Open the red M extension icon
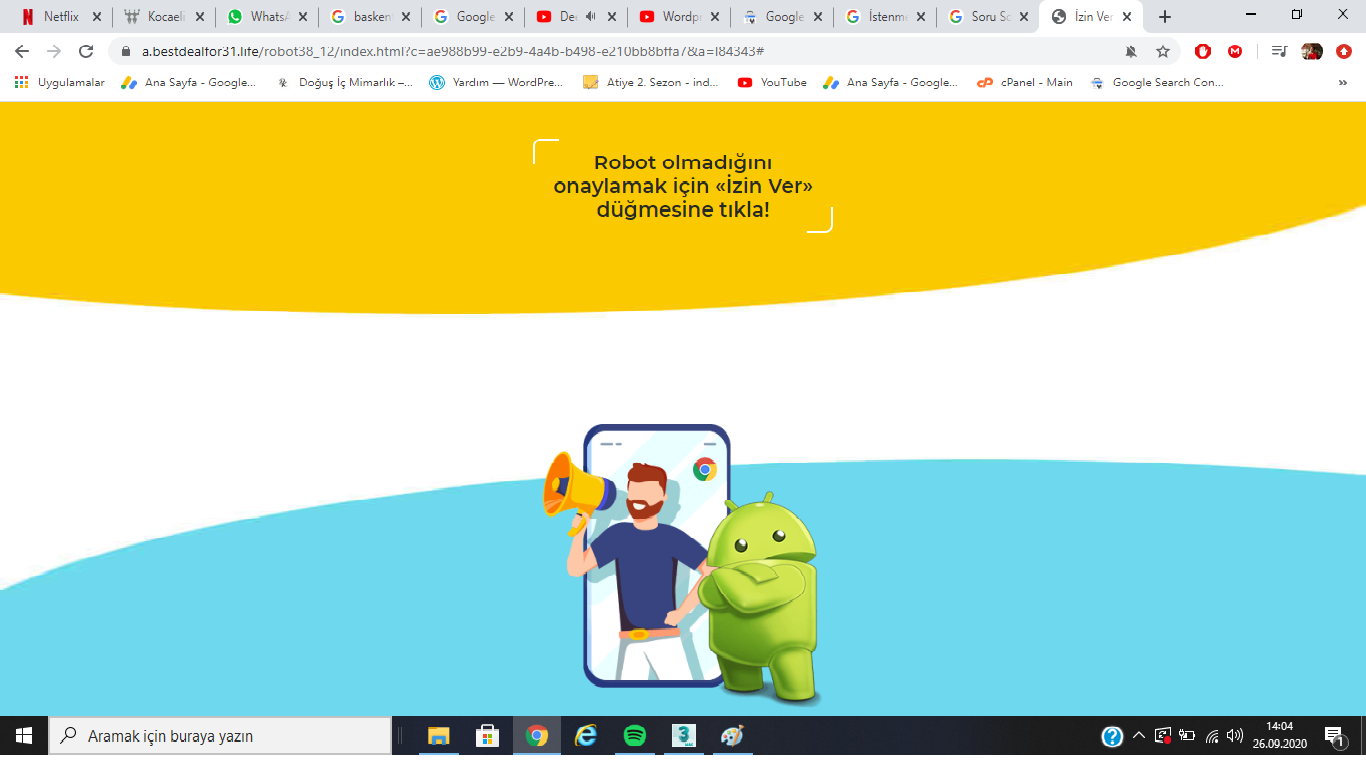Image resolution: width=1366 pixels, height=768 pixels. tap(1235, 51)
